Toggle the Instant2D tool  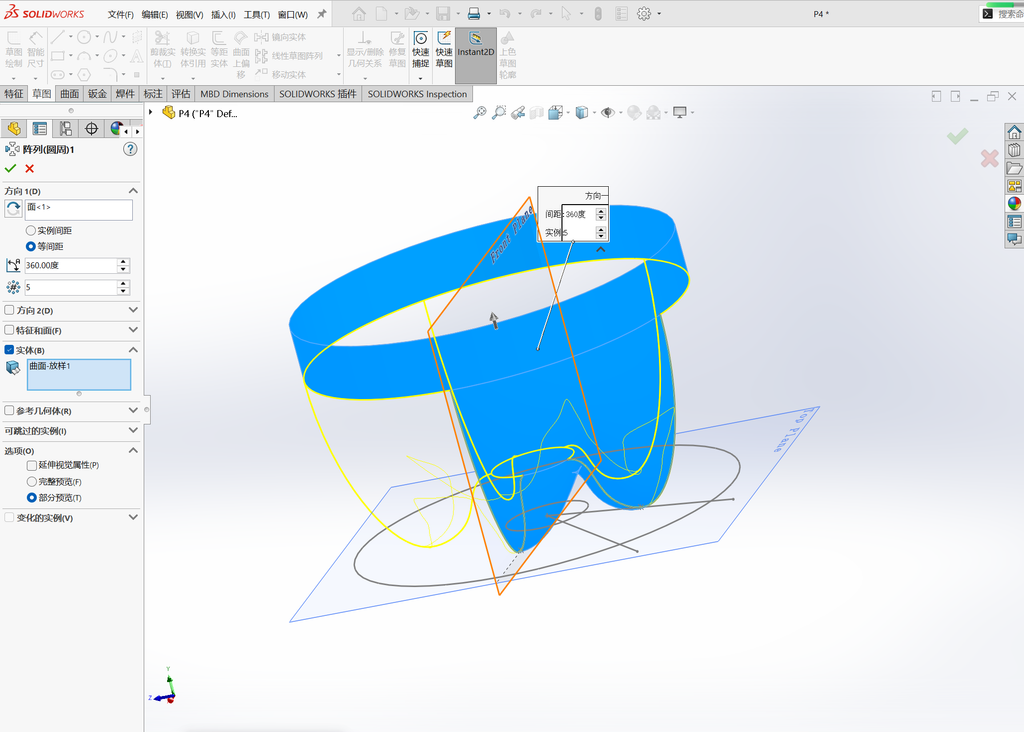pyautogui.click(x=475, y=55)
